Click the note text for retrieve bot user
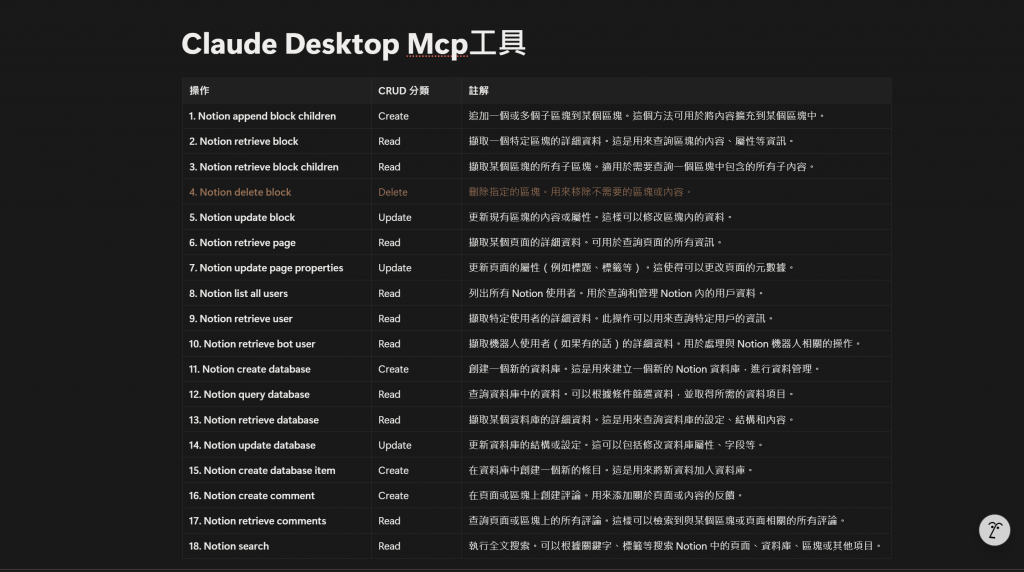 click(x=665, y=343)
